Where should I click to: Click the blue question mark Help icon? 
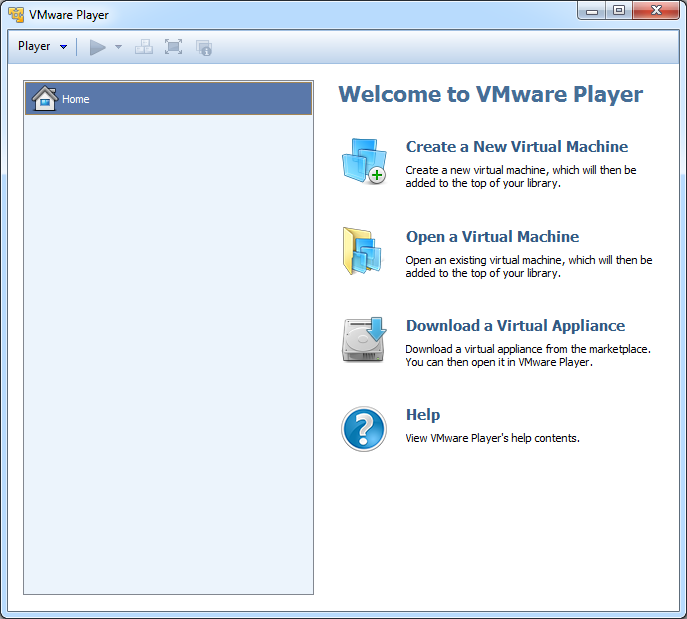pyautogui.click(x=363, y=429)
